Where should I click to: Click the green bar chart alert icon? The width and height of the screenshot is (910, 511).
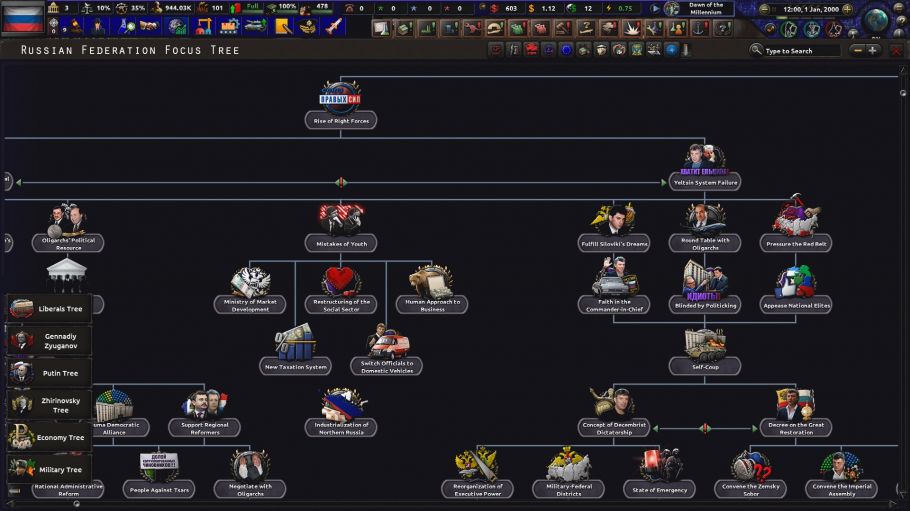pos(427,28)
